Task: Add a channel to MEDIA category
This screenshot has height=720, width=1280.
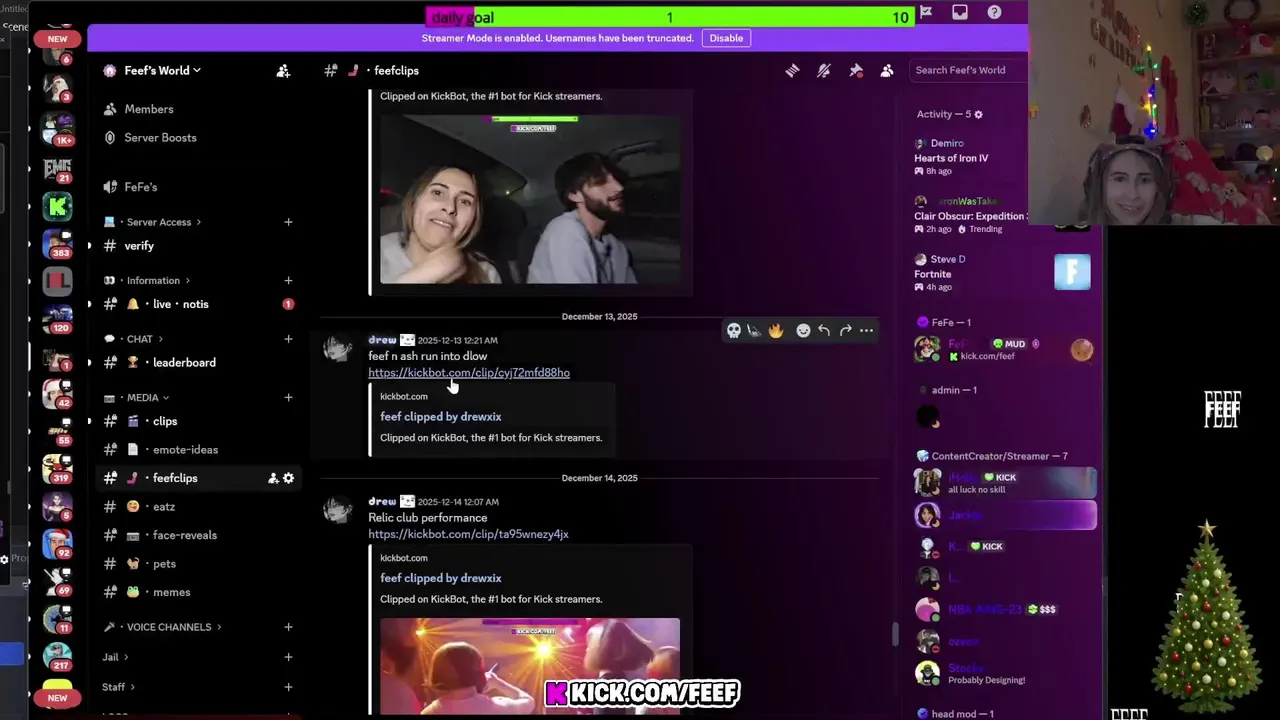Action: (x=288, y=397)
